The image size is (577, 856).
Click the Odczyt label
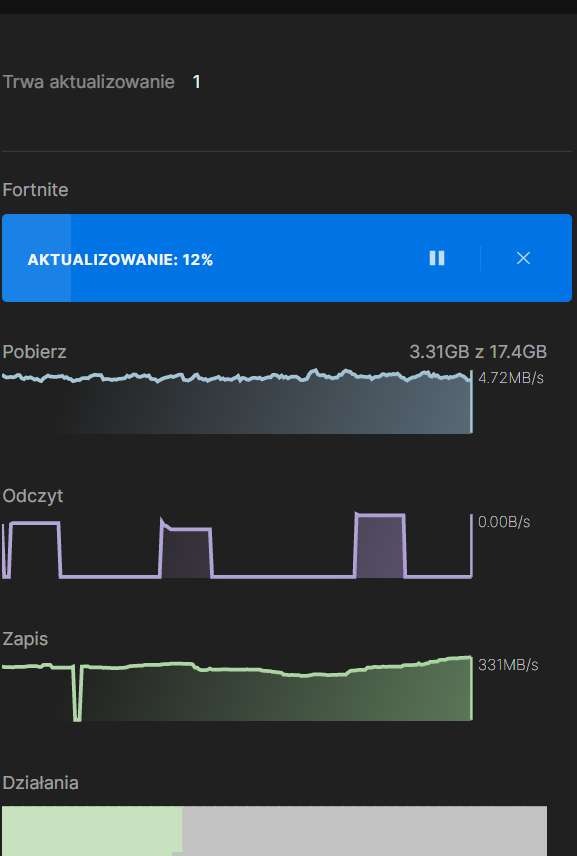pyautogui.click(x=33, y=496)
